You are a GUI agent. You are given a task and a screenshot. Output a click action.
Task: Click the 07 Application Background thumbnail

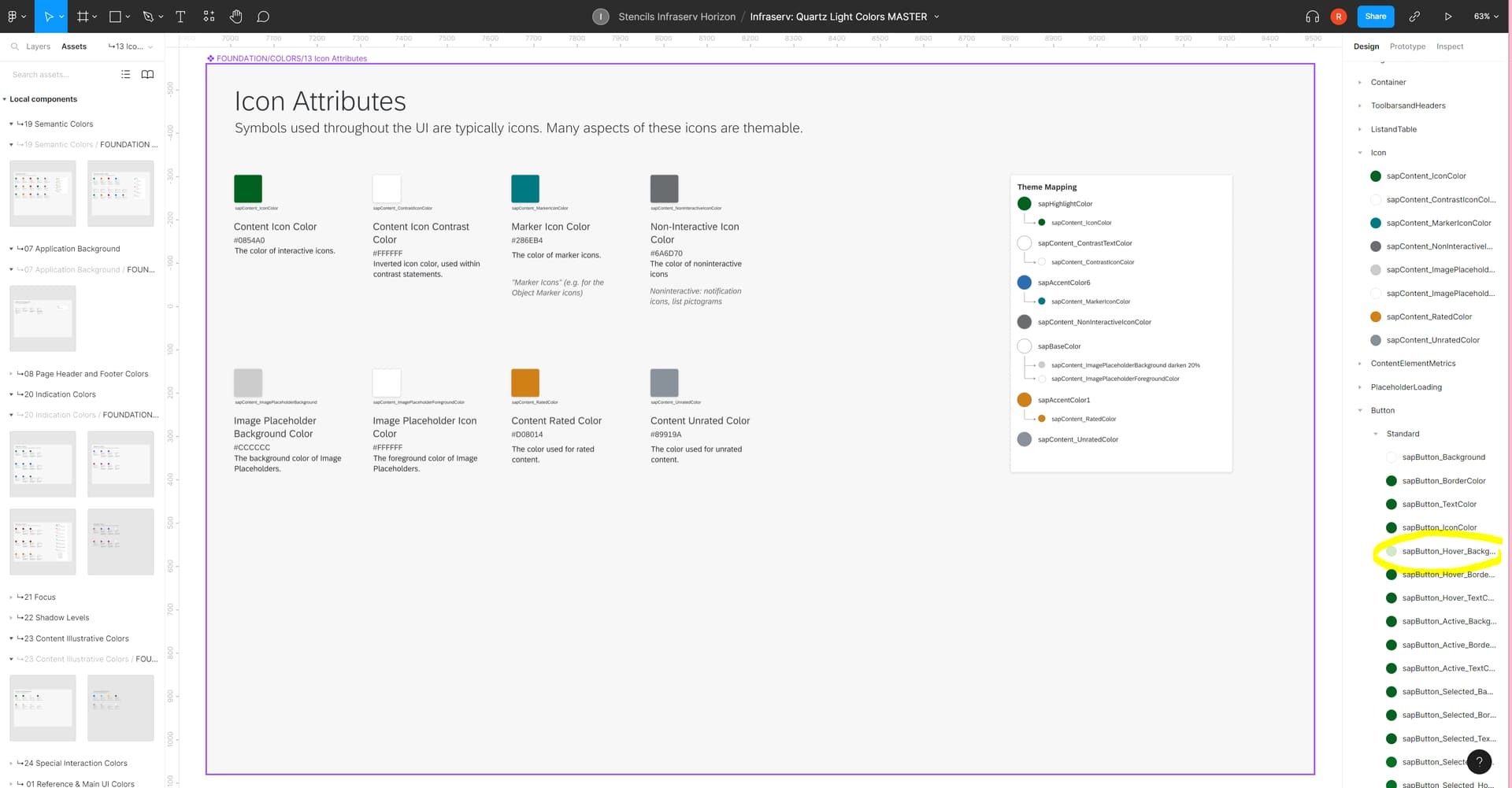[x=43, y=318]
